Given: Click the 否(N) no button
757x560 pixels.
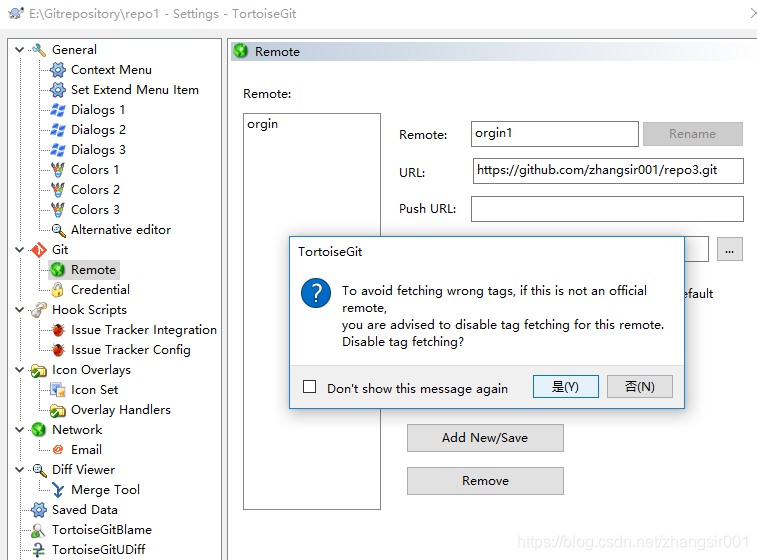Looking at the screenshot, I should coord(639,387).
